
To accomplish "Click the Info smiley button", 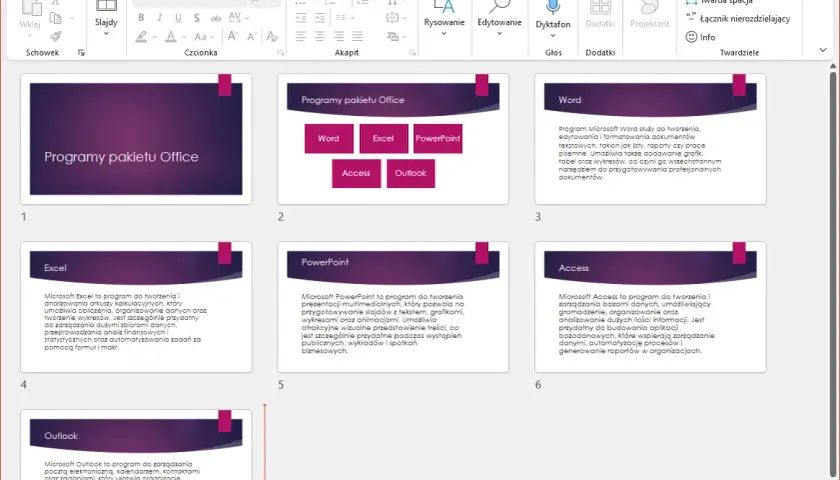I will 701,37.
